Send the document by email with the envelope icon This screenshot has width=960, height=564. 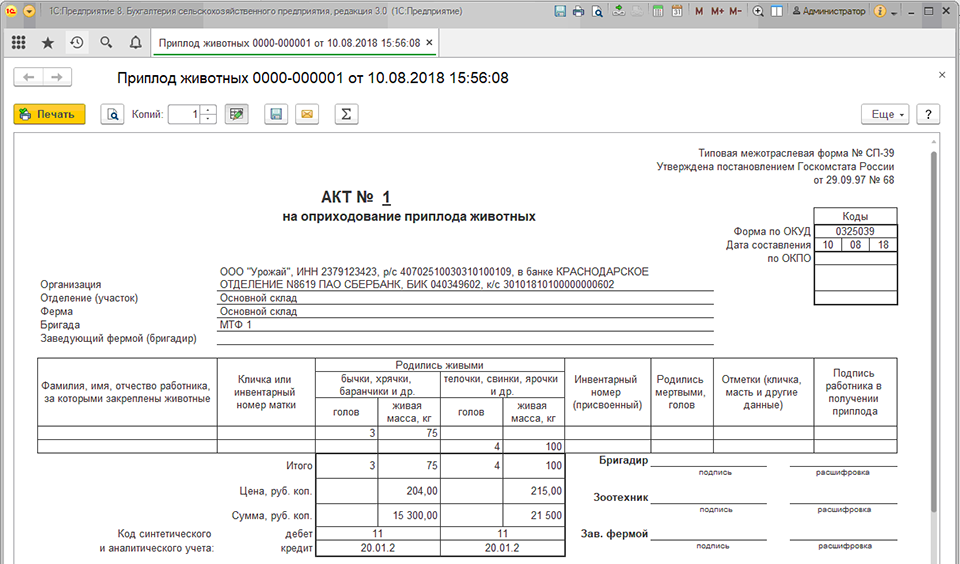click(x=307, y=115)
